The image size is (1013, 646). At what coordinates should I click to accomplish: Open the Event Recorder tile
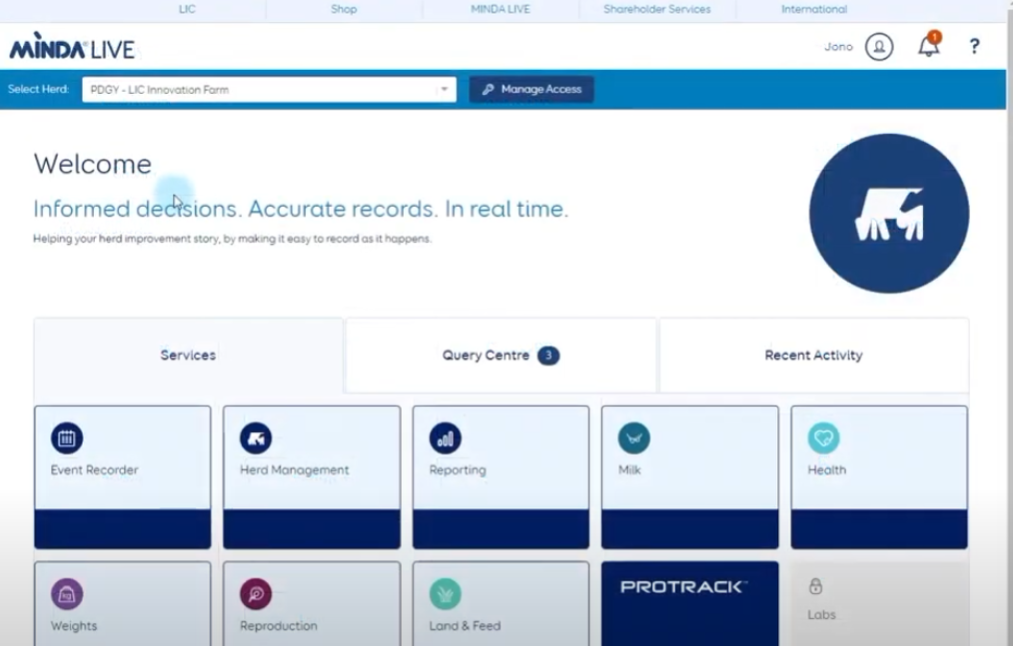[123, 477]
